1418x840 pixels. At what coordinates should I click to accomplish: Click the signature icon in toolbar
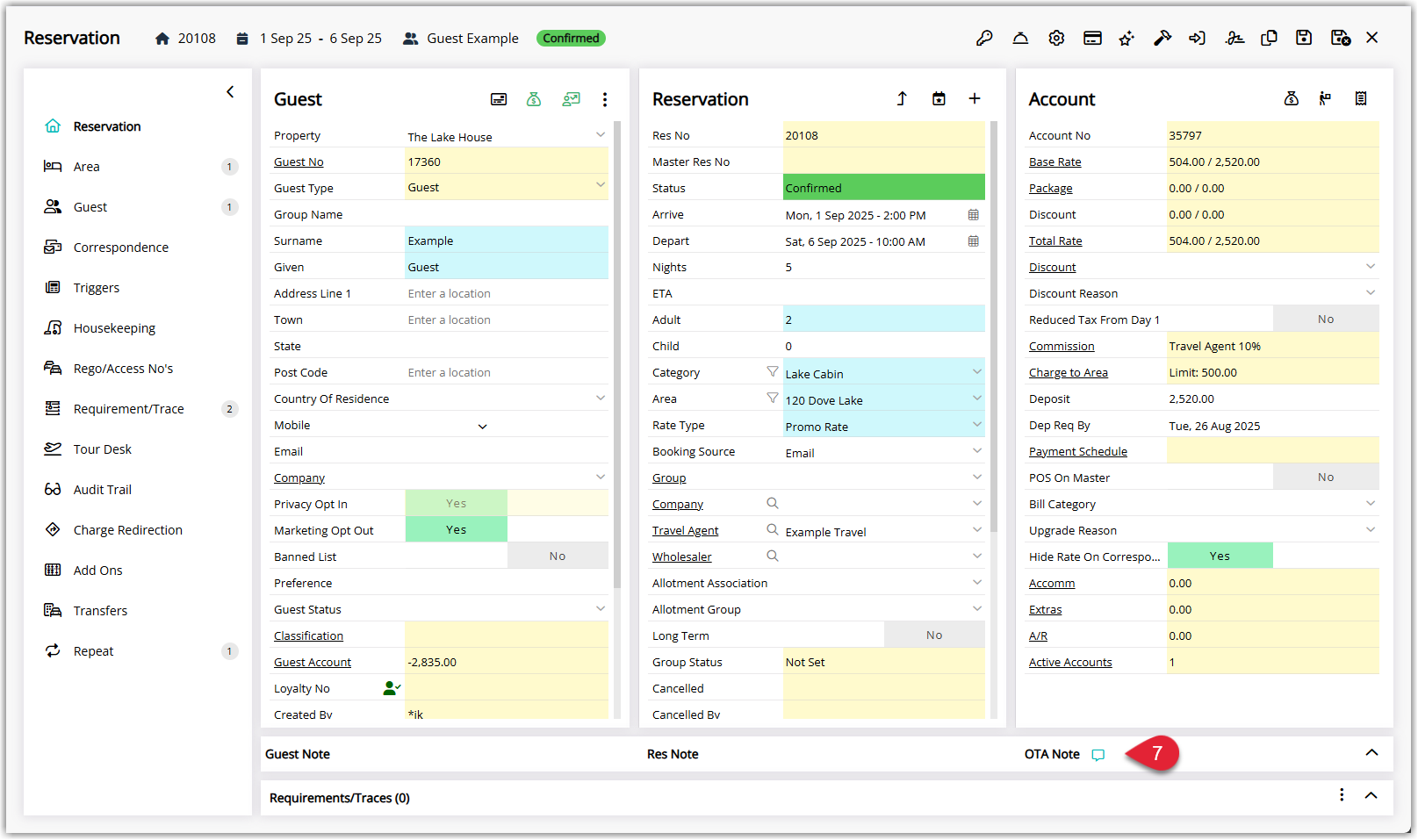pyautogui.click(x=1234, y=38)
